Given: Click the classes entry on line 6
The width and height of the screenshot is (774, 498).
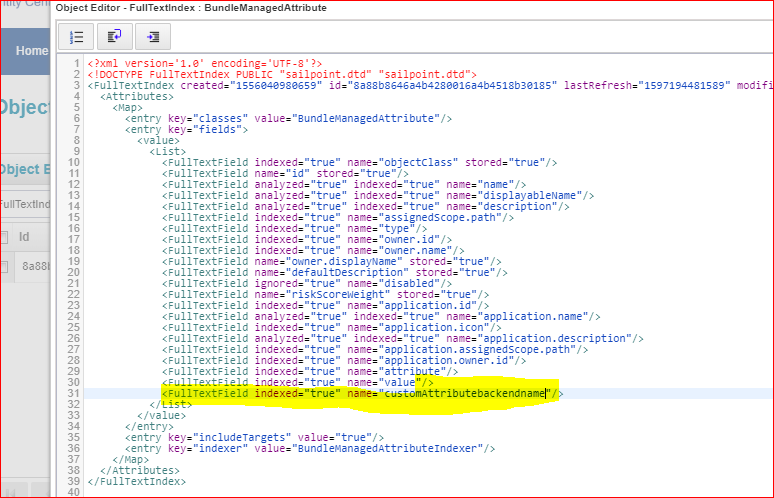Looking at the screenshot, I should tap(288, 118).
